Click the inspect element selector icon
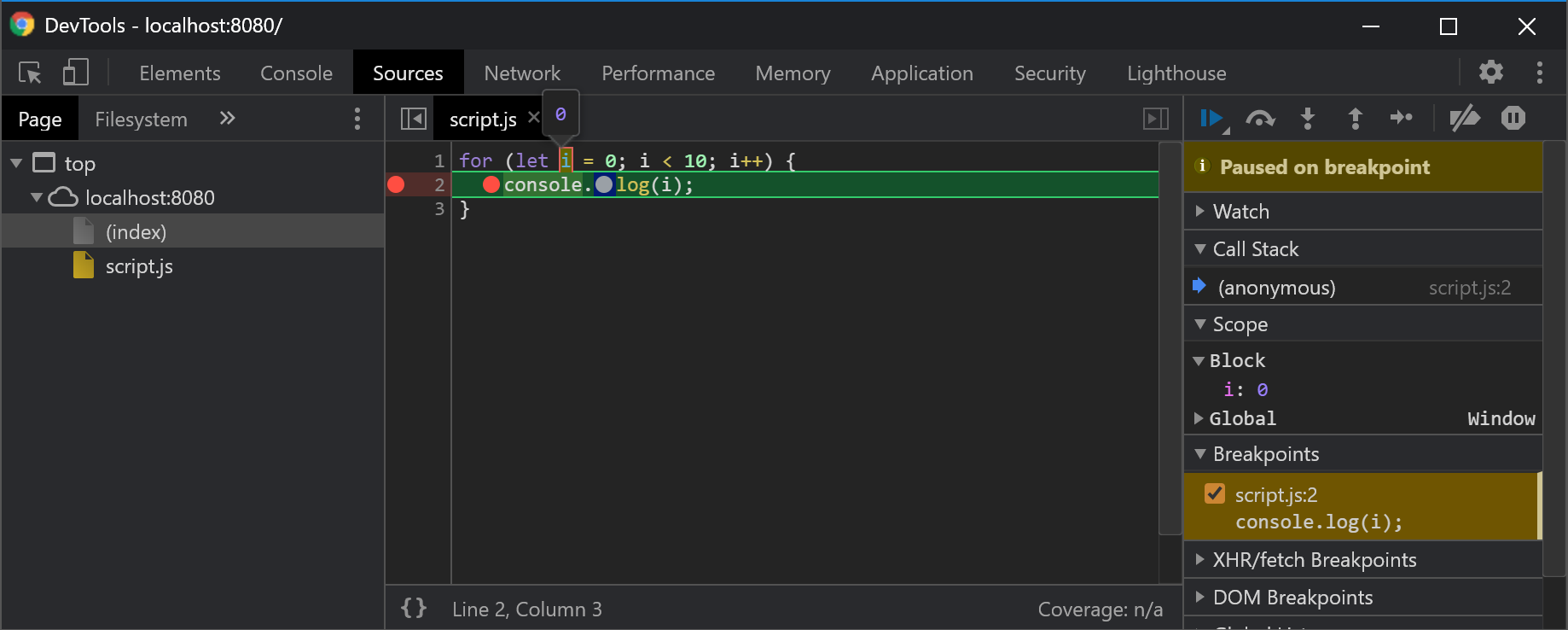 click(31, 73)
